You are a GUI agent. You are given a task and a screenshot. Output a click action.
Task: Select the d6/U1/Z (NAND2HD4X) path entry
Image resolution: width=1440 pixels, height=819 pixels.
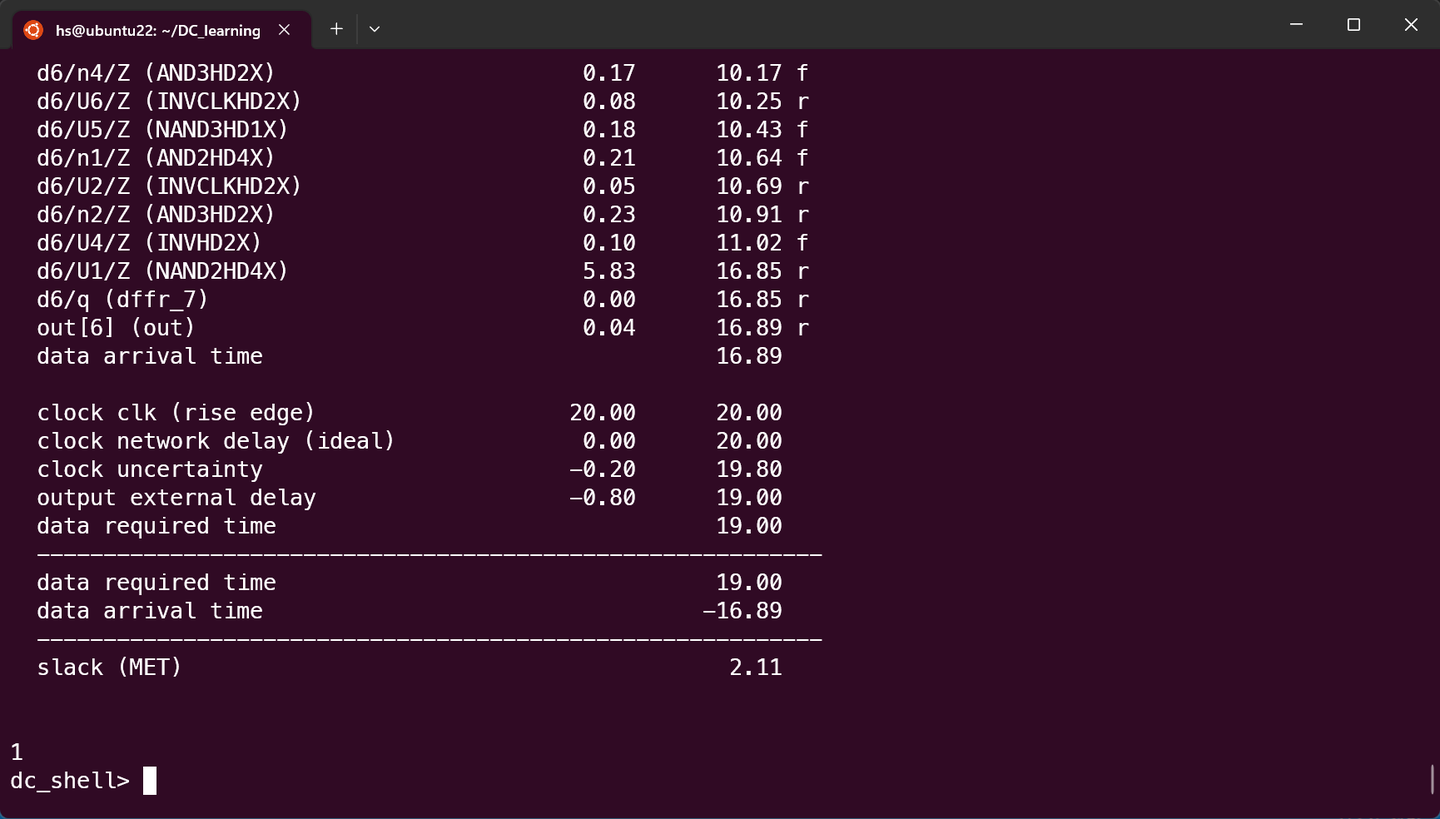(162, 271)
